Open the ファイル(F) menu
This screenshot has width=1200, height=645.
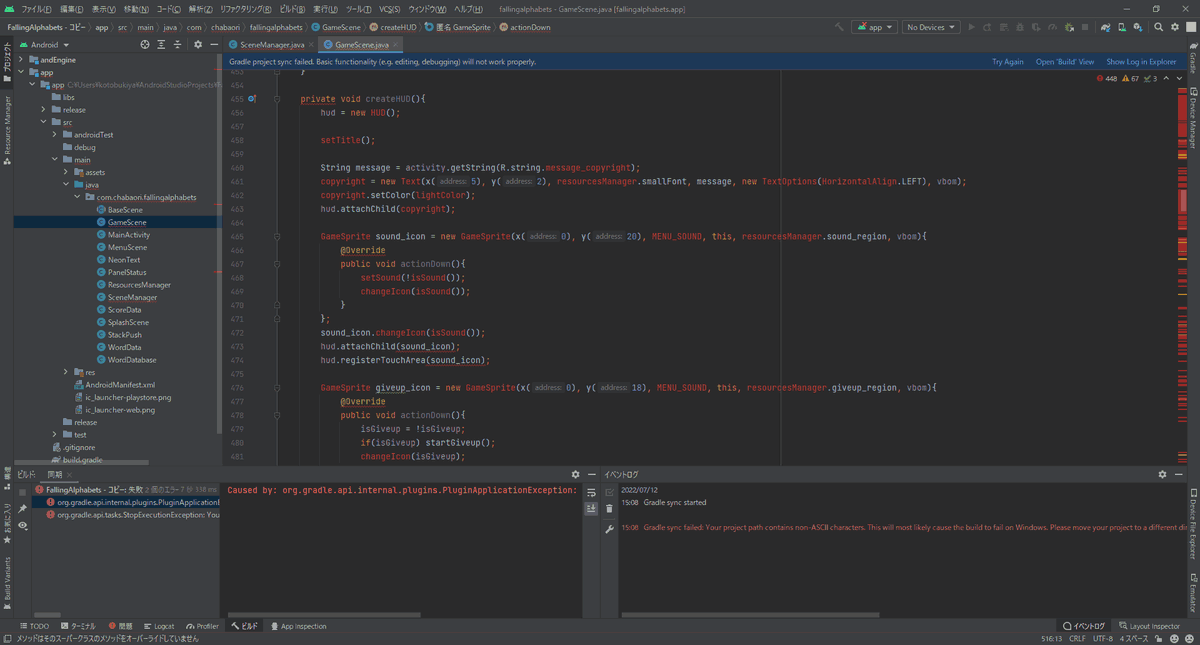click(36, 9)
